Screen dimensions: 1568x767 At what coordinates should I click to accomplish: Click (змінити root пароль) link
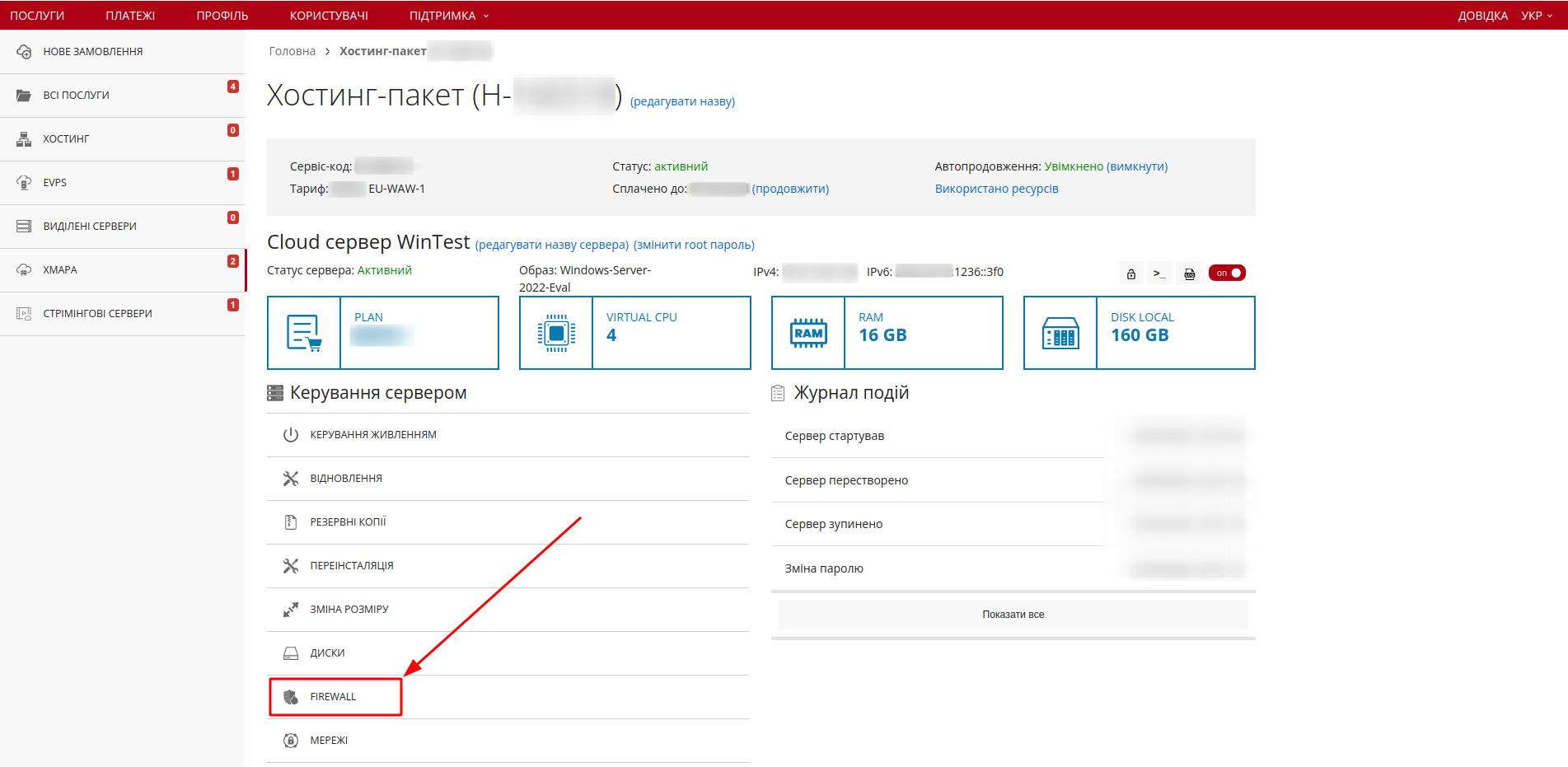[694, 245]
